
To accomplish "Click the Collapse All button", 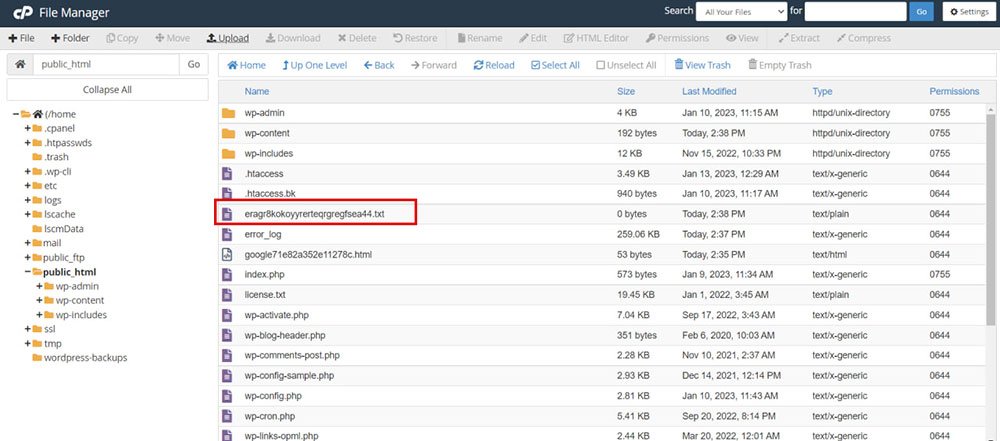I will (107, 89).
